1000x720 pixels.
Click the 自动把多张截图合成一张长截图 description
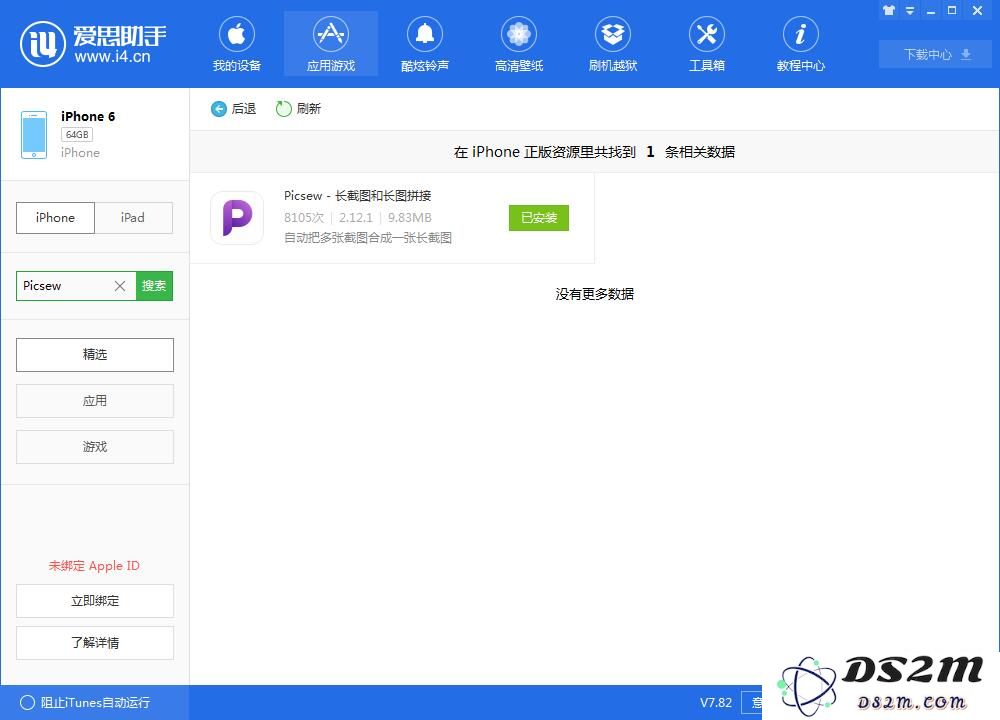point(368,238)
